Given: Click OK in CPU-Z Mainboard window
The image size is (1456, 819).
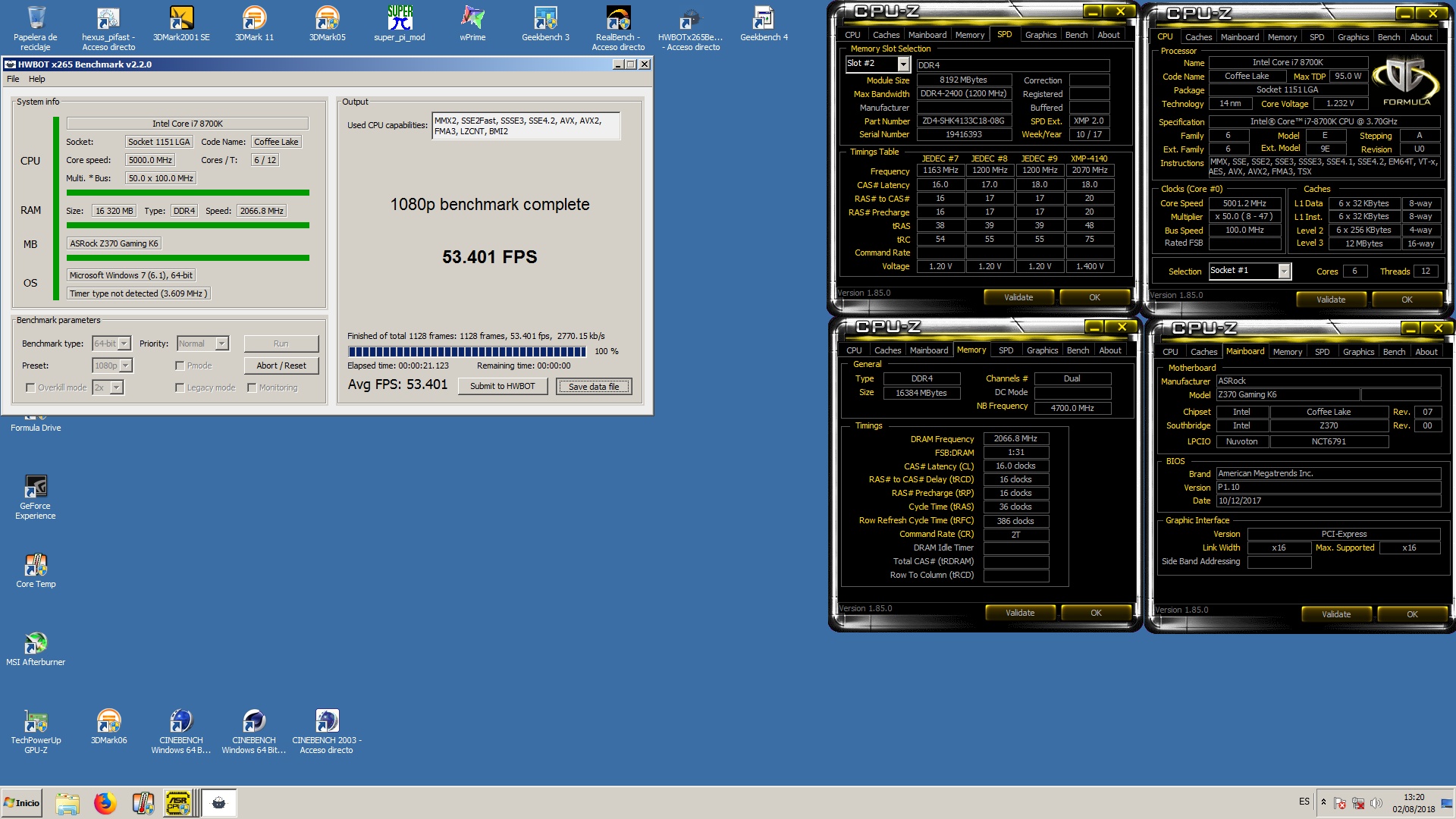Looking at the screenshot, I should [x=1412, y=614].
